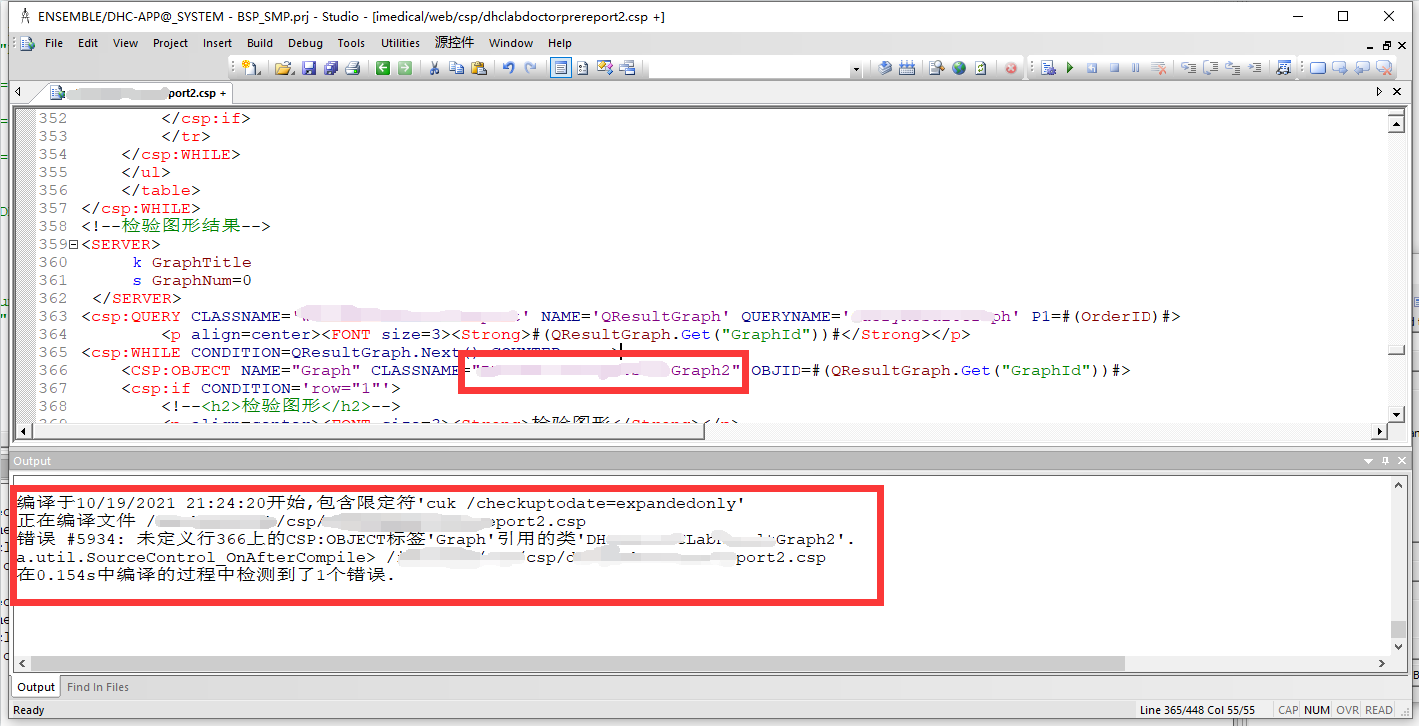
Task: Open the Output panel options dropdown arrow
Action: coord(1369,461)
